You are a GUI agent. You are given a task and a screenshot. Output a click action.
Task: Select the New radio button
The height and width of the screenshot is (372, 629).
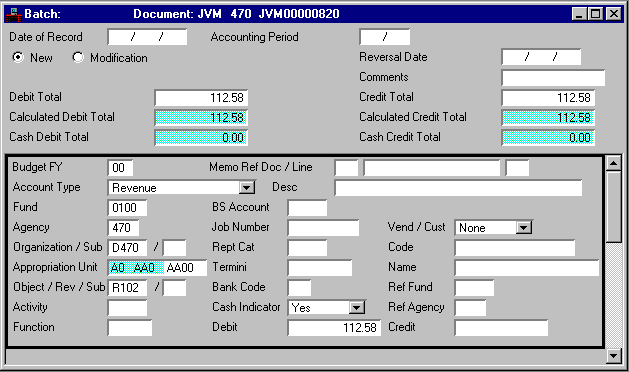(18, 57)
